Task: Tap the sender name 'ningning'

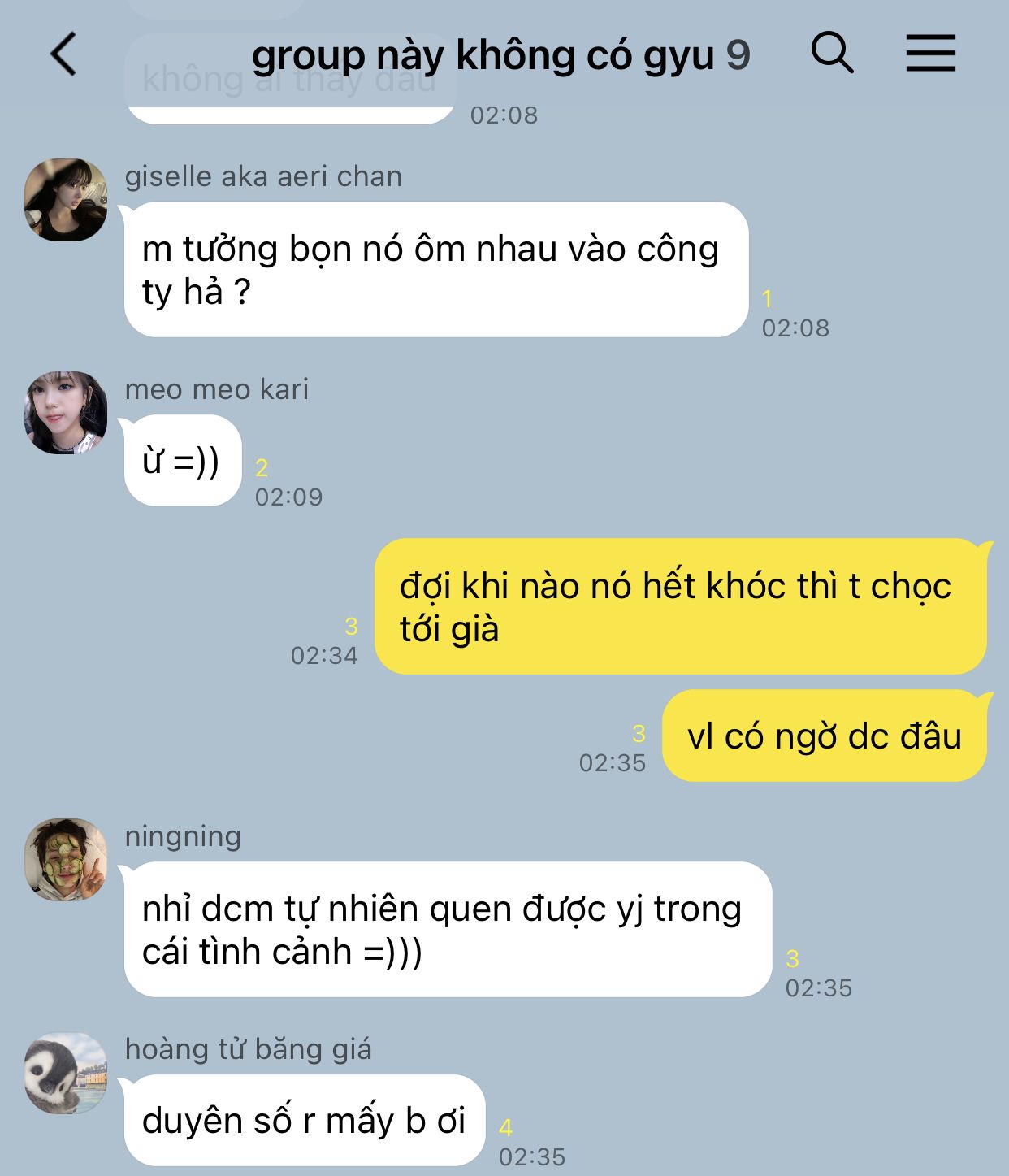Action: [183, 836]
